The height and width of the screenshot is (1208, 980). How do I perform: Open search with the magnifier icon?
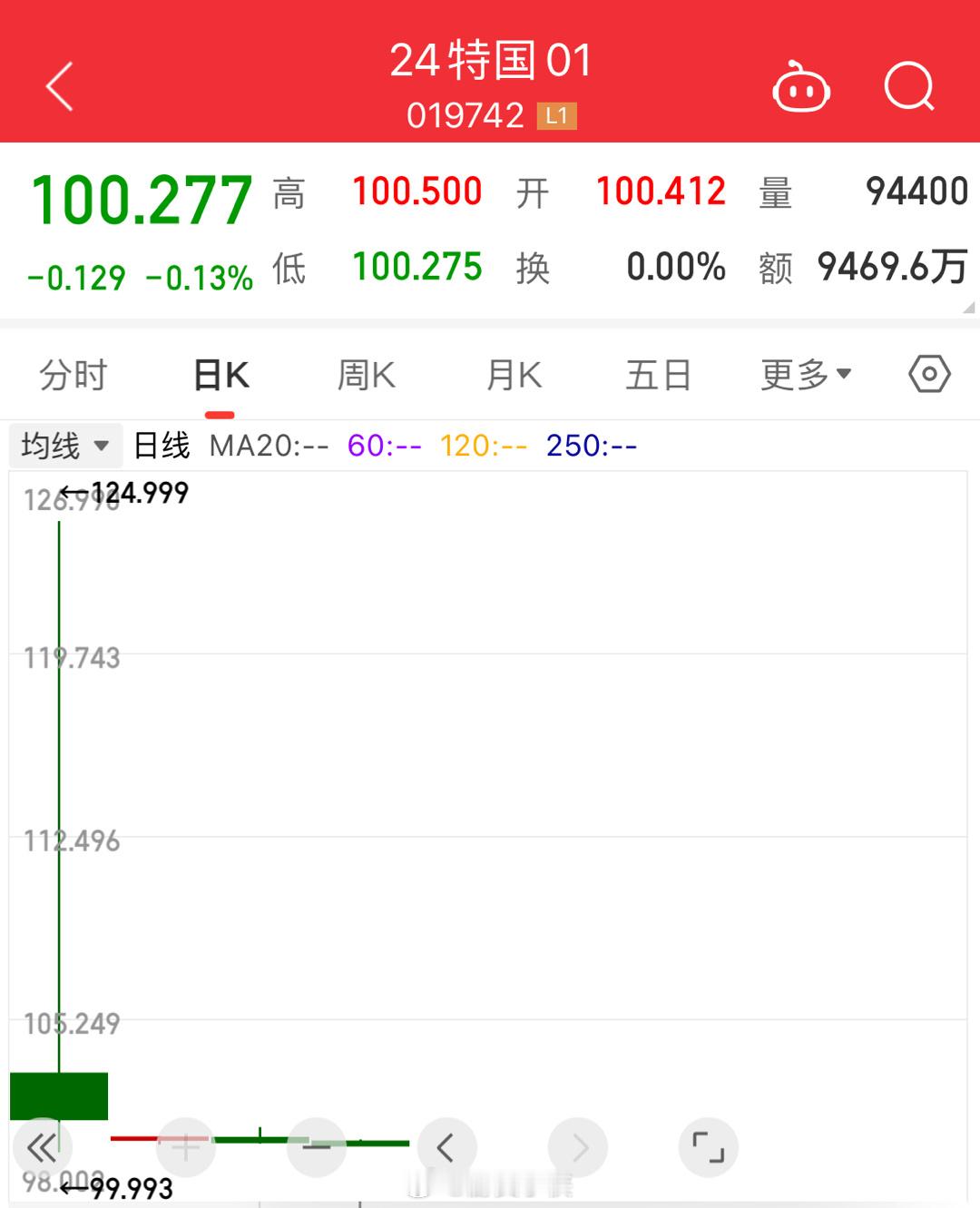click(x=909, y=87)
